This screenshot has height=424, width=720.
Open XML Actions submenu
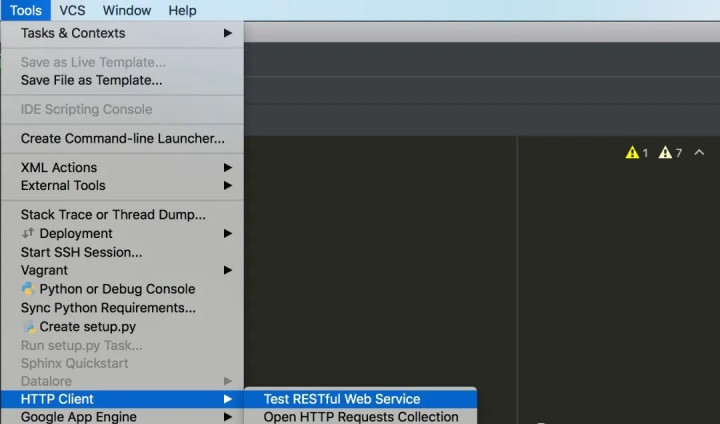tap(122, 167)
